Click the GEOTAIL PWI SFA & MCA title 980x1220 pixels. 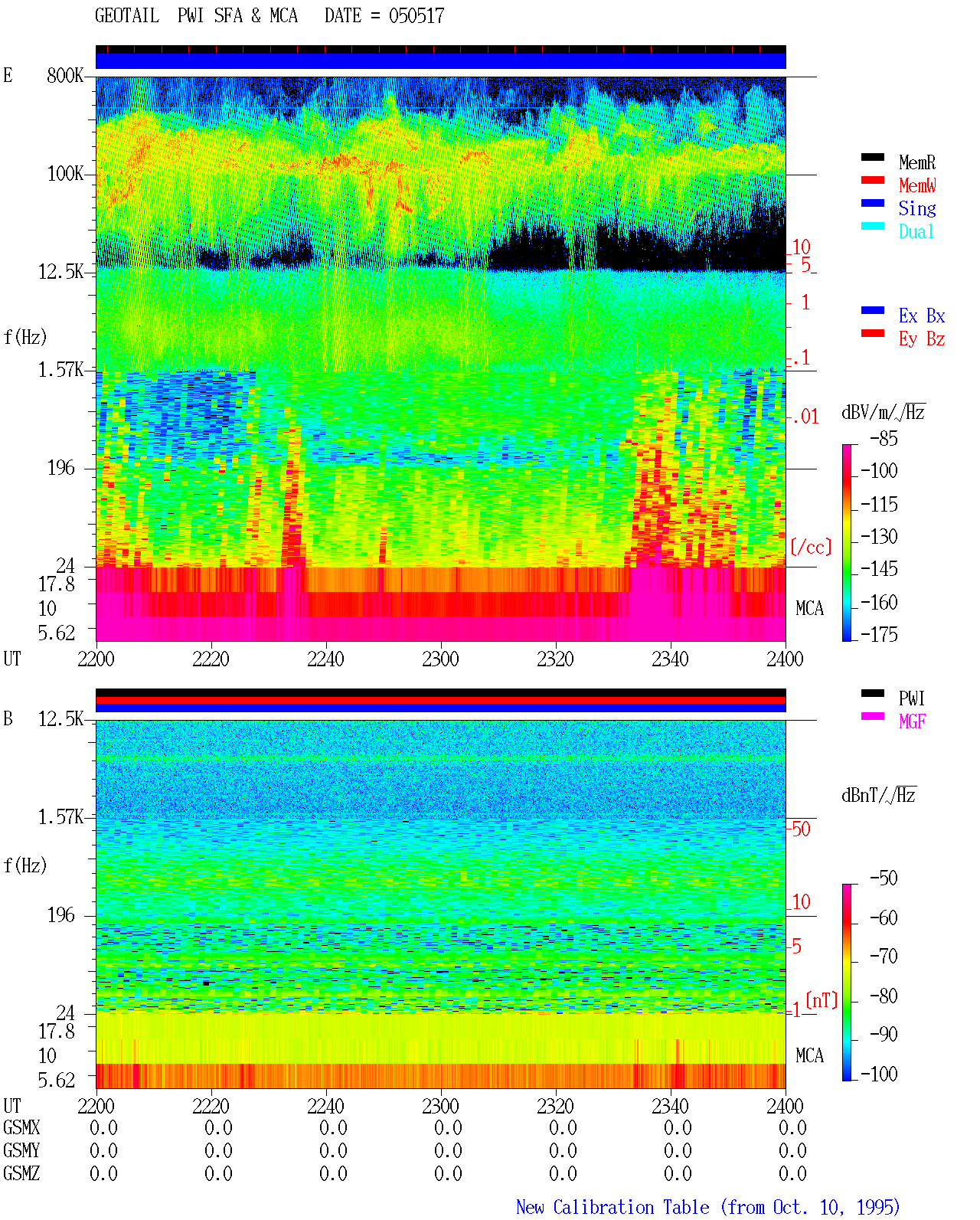pyautogui.click(x=196, y=16)
